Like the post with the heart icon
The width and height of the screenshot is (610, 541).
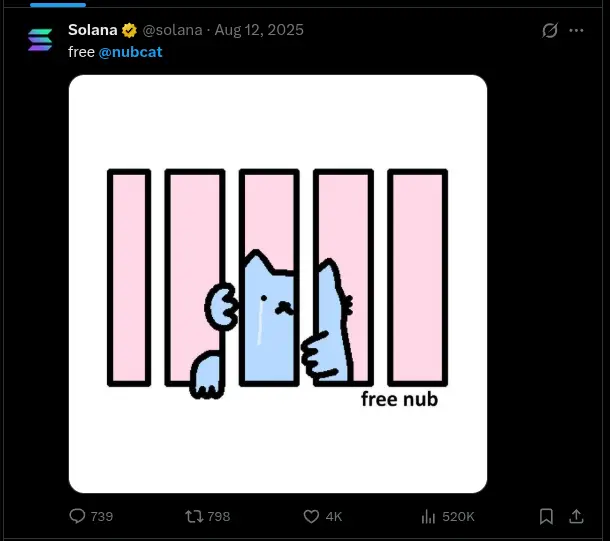click(311, 516)
